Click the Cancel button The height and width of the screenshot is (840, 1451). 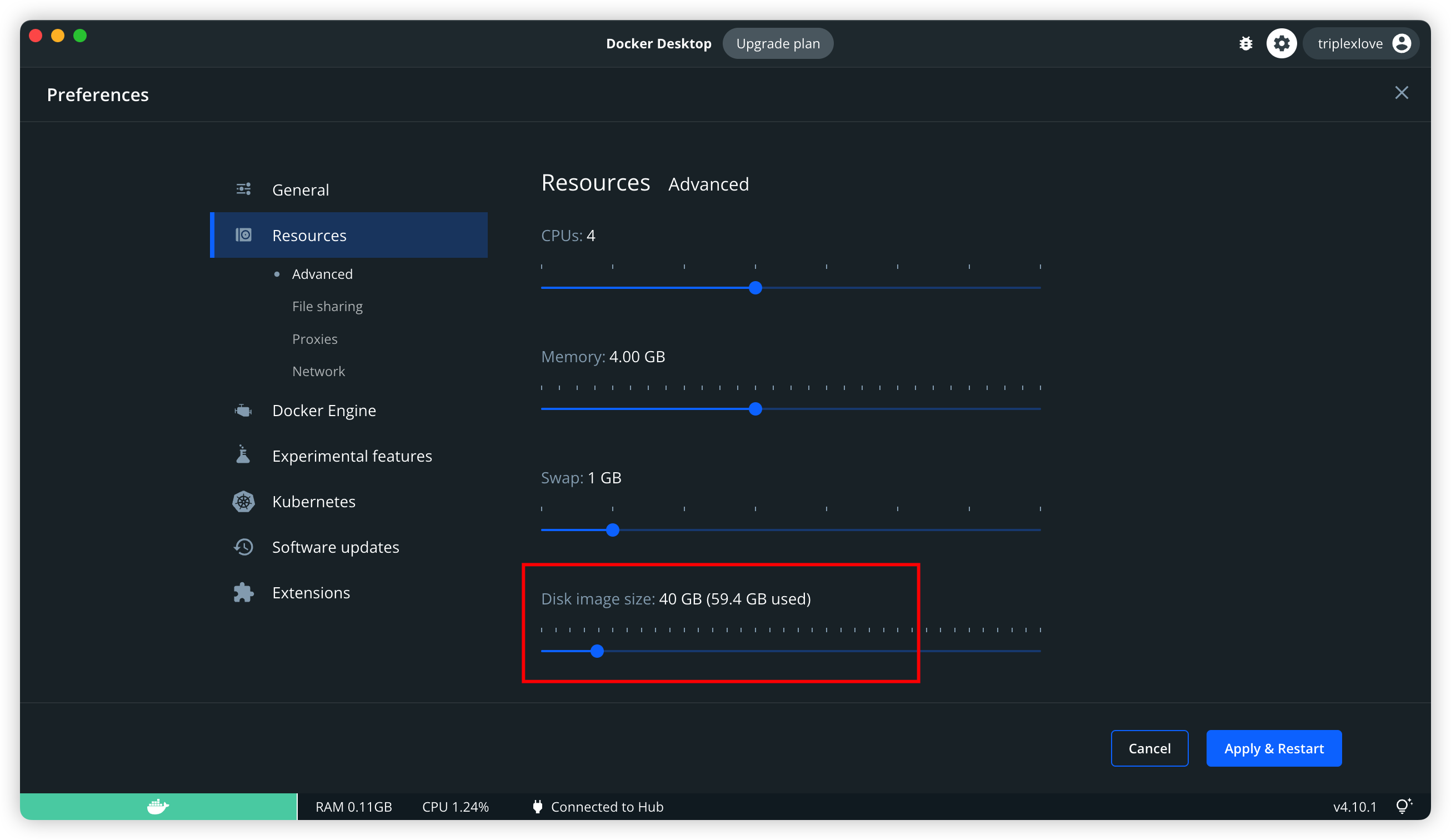pos(1149,748)
